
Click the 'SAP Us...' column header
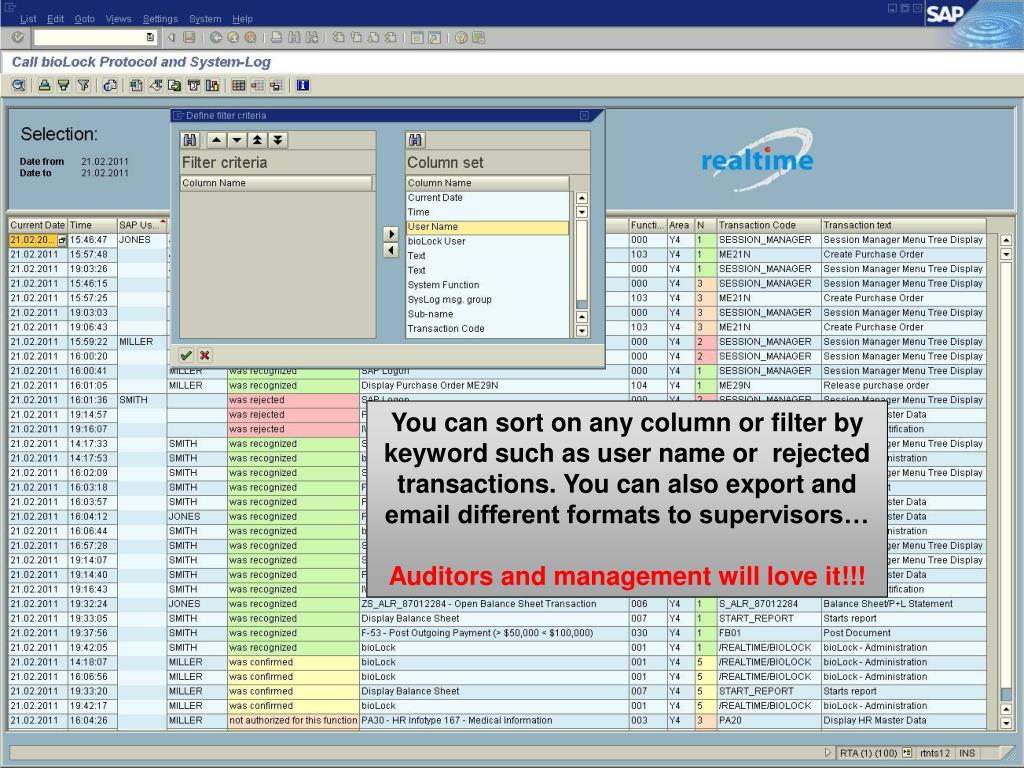pos(142,225)
